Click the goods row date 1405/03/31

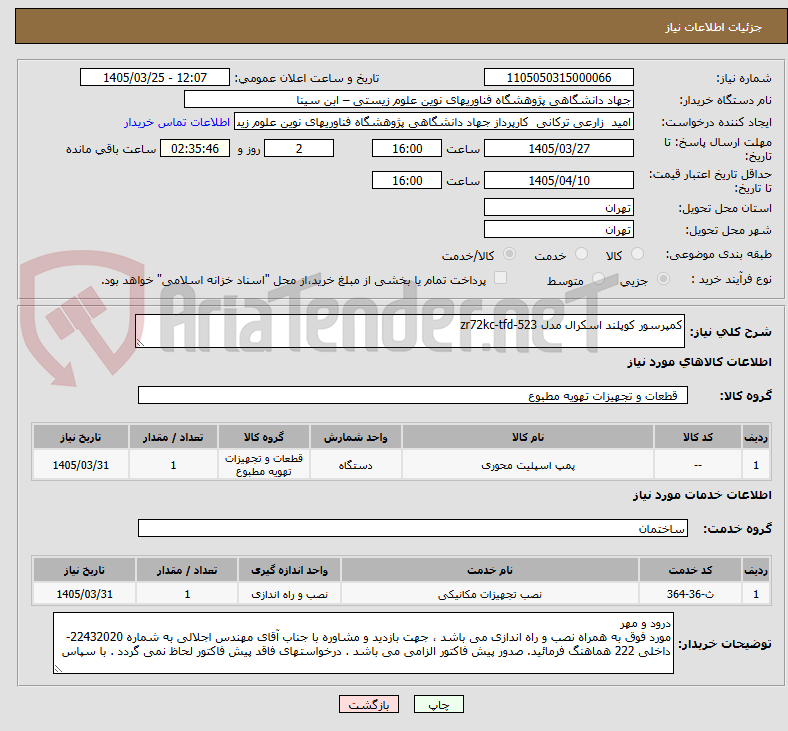(81, 465)
